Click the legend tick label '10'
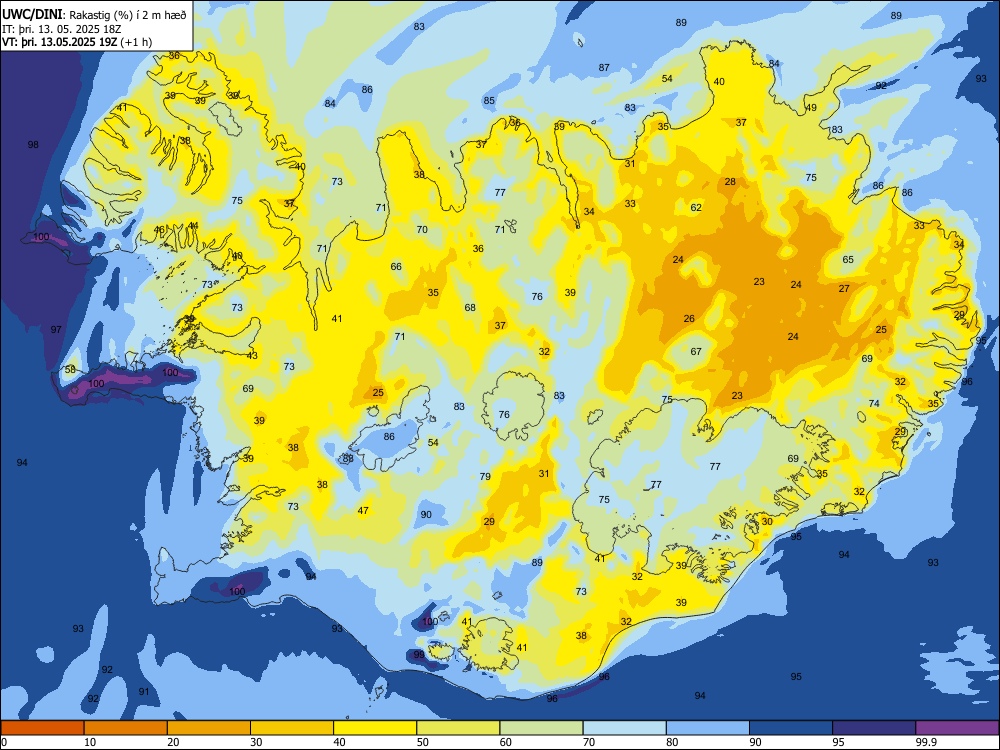 (90, 742)
